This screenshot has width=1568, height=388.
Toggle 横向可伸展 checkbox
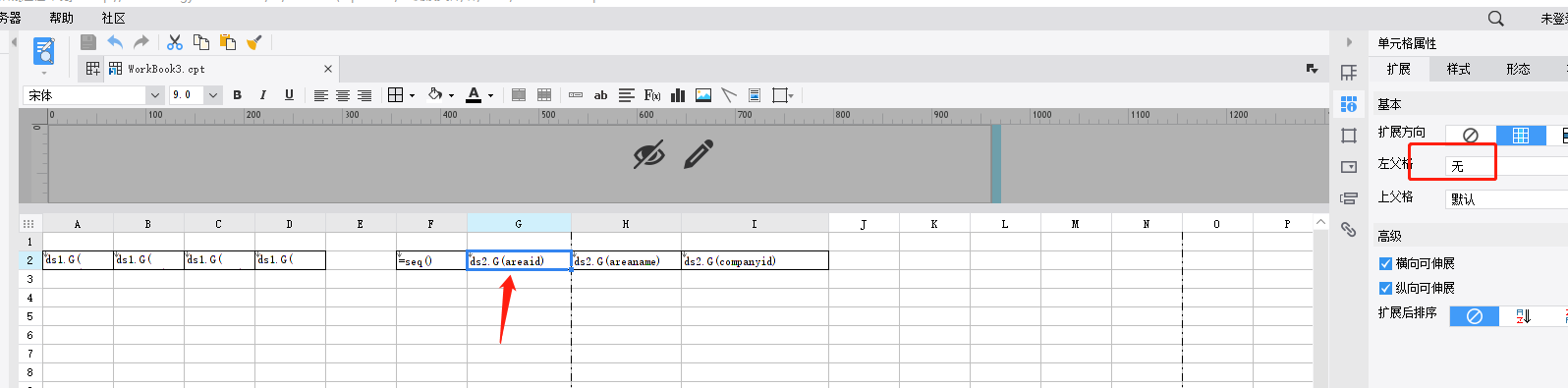pyautogui.click(x=1386, y=263)
